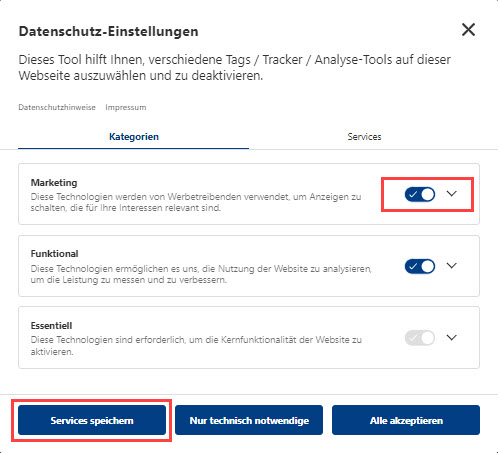
Task: Choose Nur technisch notwendige
Action: (249, 420)
